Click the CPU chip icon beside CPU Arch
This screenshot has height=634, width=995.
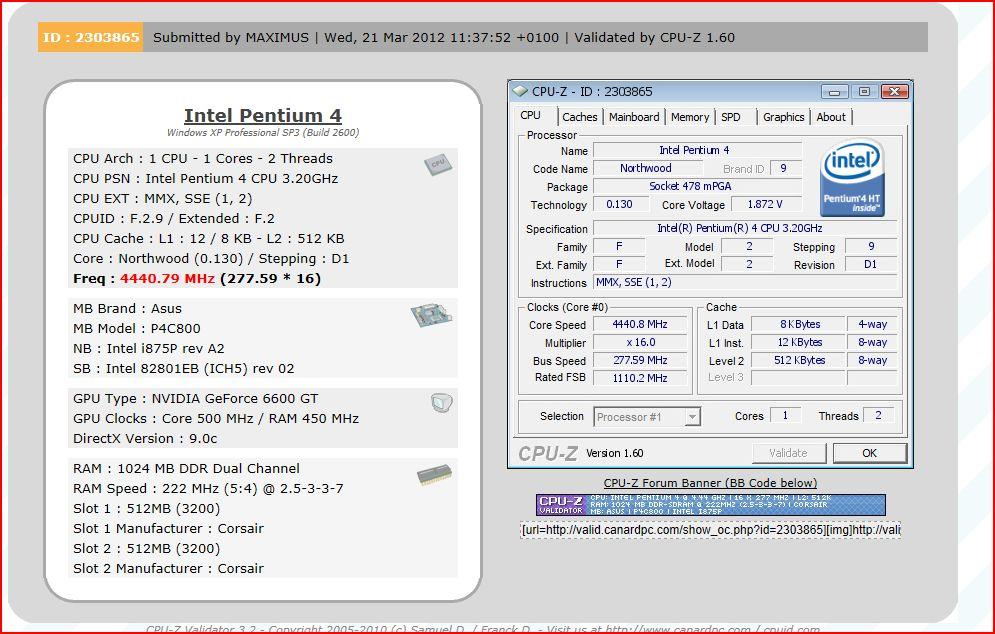tap(438, 165)
